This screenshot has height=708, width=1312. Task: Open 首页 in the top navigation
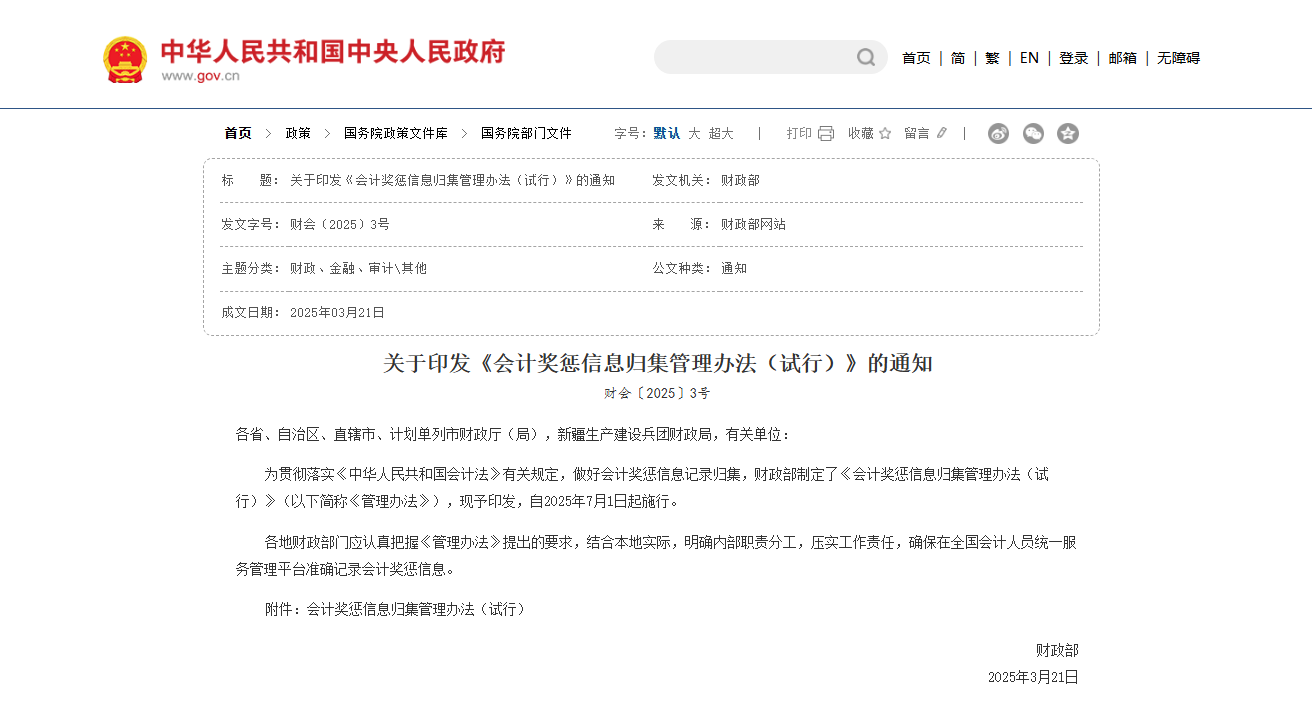pyautogui.click(x=916, y=58)
